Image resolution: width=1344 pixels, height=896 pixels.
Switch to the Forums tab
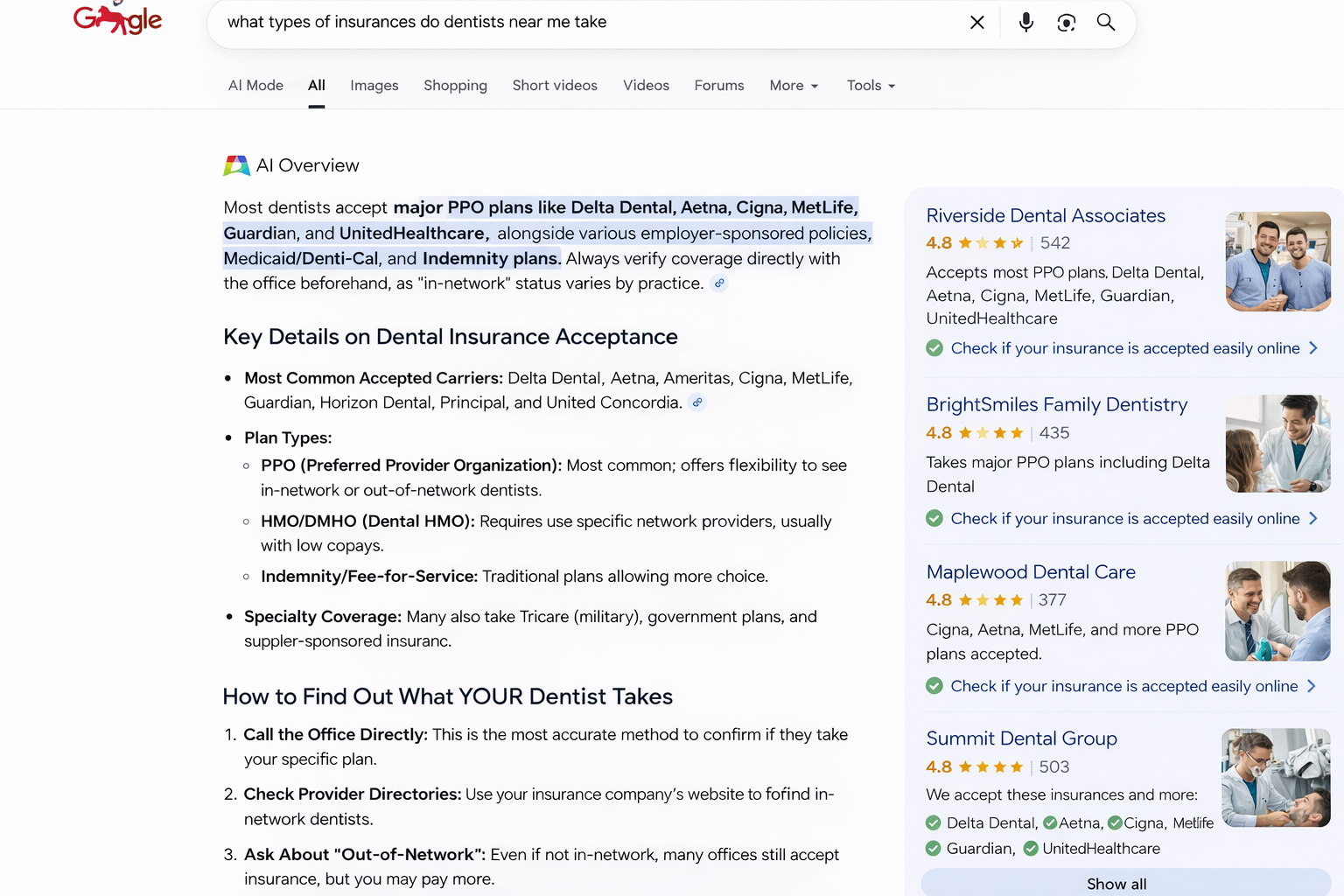point(719,85)
